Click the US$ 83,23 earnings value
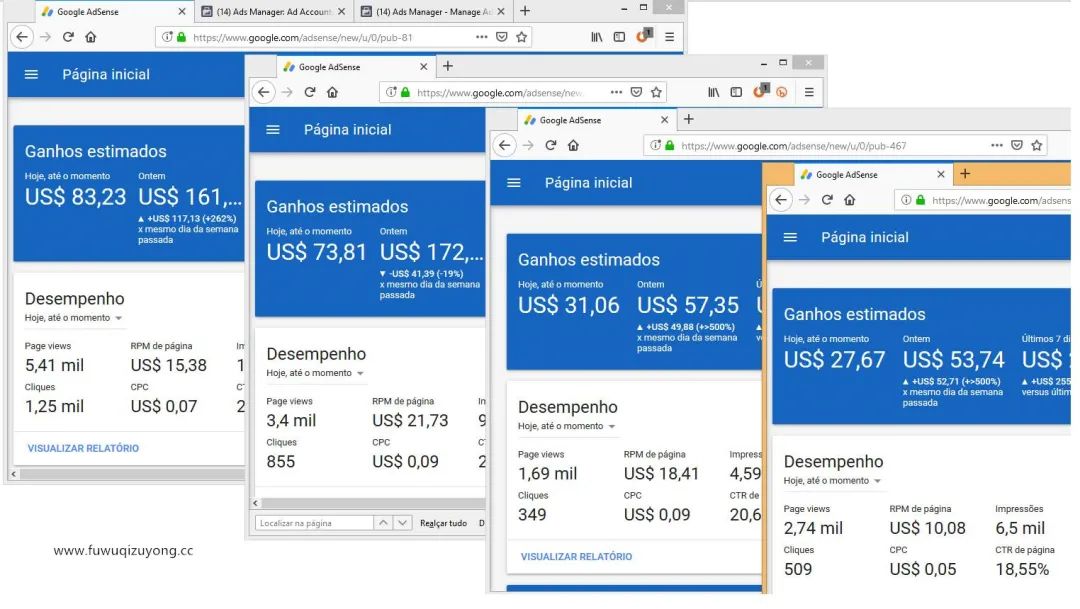Viewport: 1080px width, 609px height. pos(75,197)
